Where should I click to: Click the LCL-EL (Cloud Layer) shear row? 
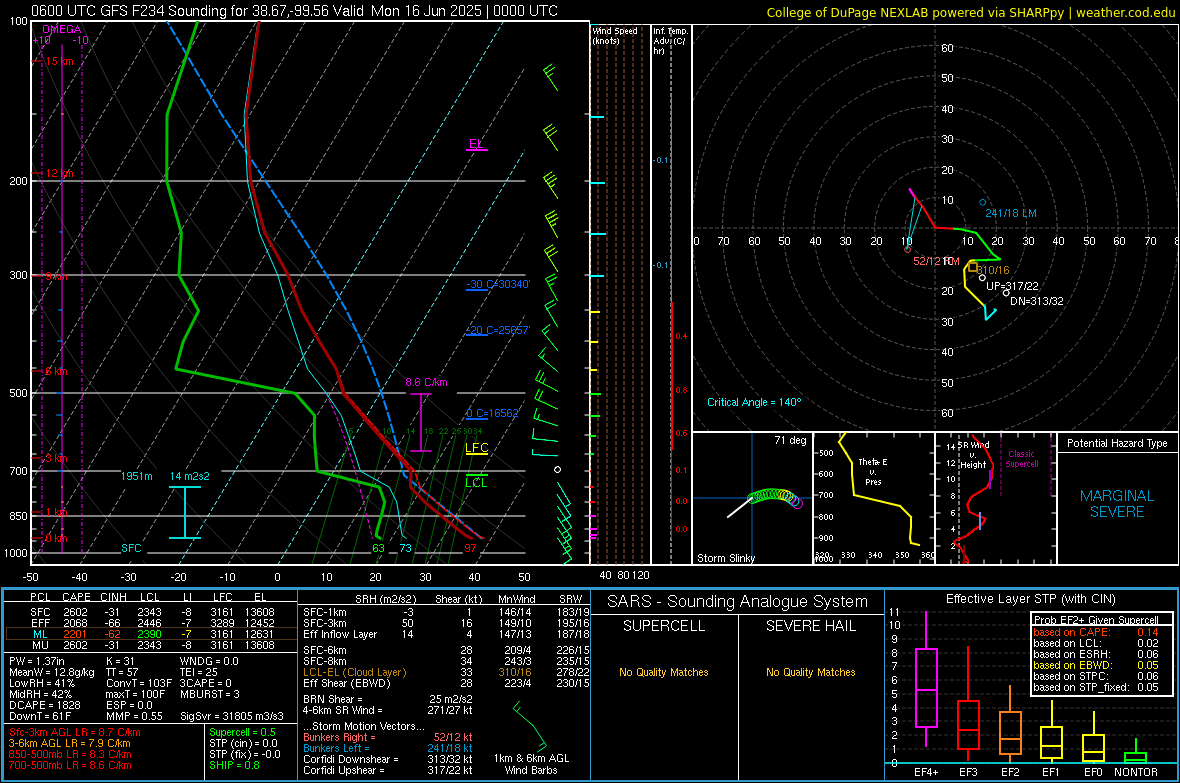pos(446,672)
